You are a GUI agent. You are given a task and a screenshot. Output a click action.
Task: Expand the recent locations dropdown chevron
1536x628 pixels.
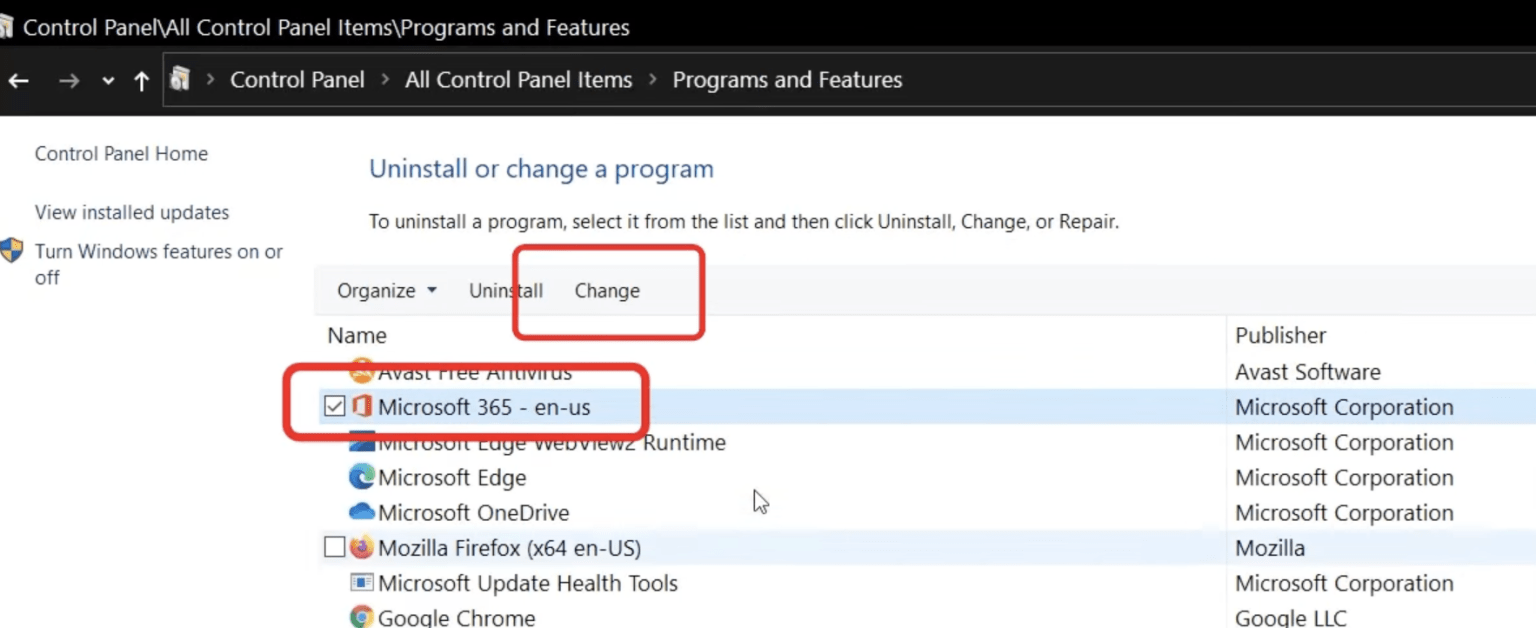108,81
